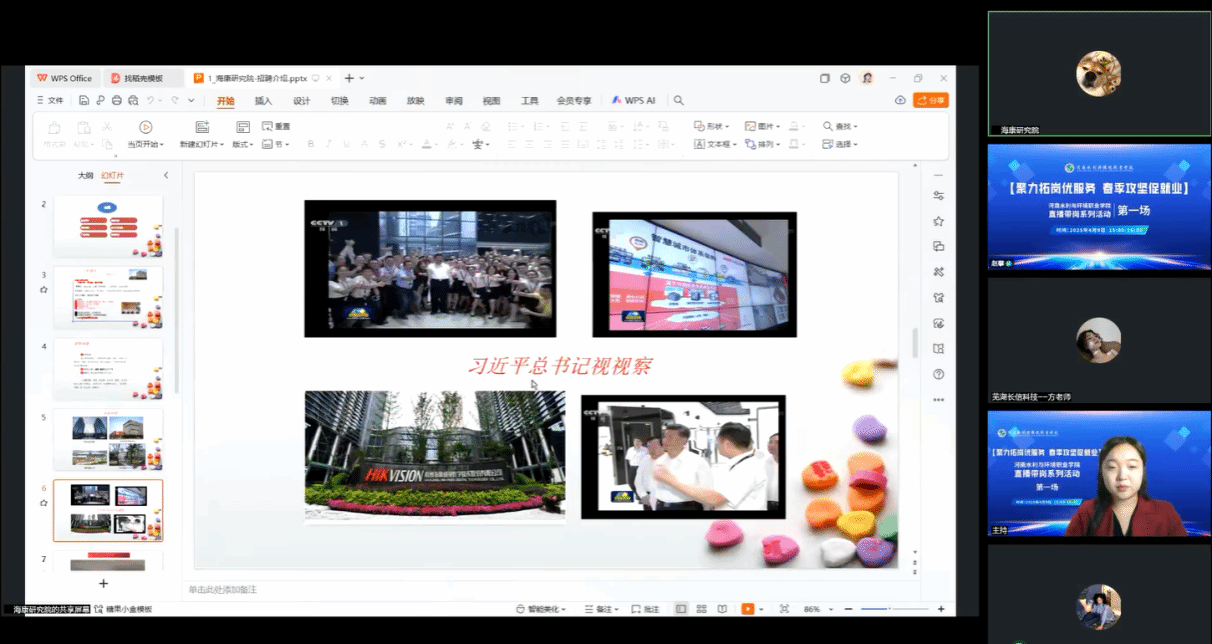Click the HIKVISION building photo on slide
The height and width of the screenshot is (644, 1212).
(435, 456)
